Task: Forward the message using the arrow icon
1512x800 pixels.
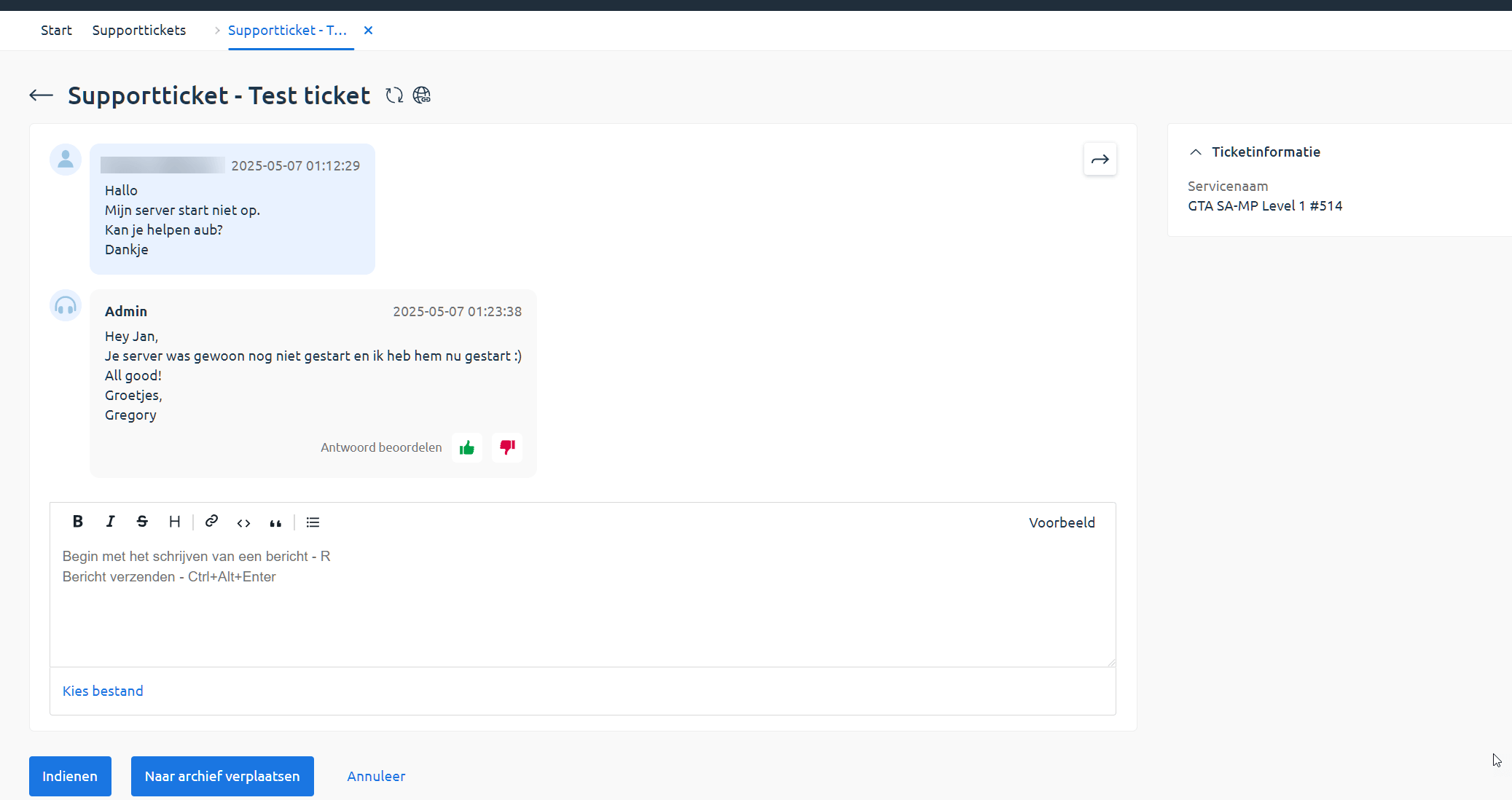Action: tap(1100, 159)
